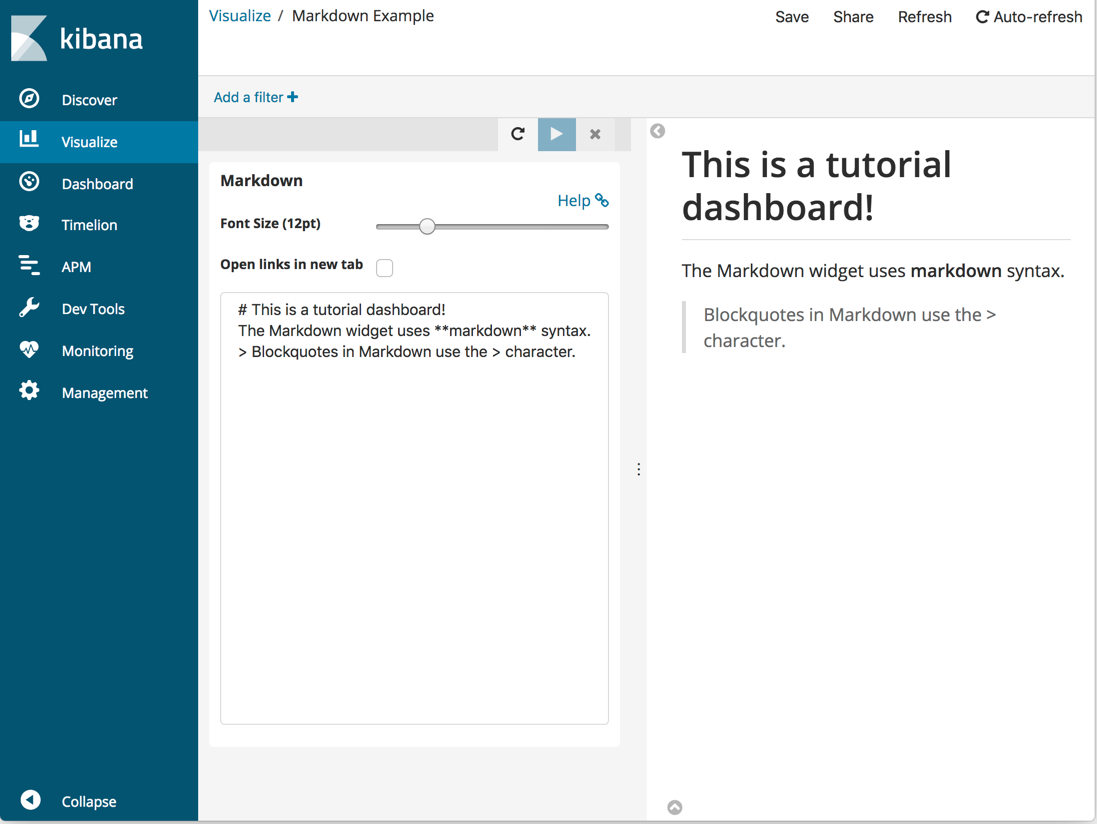Image resolution: width=1097 pixels, height=824 pixels.
Task: Collapse the editor panel with the left chevron
Action: pyautogui.click(x=657, y=131)
